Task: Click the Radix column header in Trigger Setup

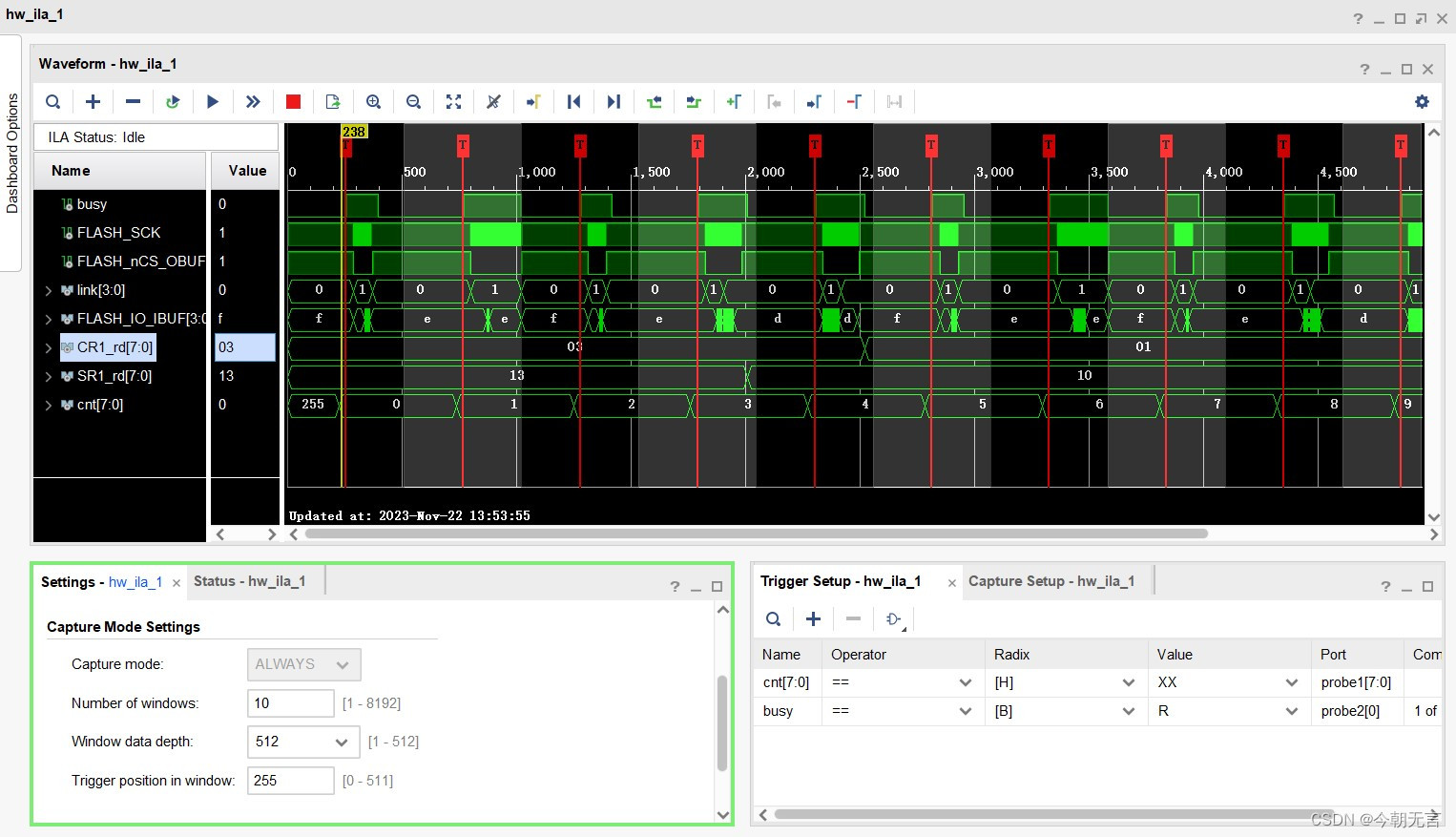Action: (x=1066, y=655)
